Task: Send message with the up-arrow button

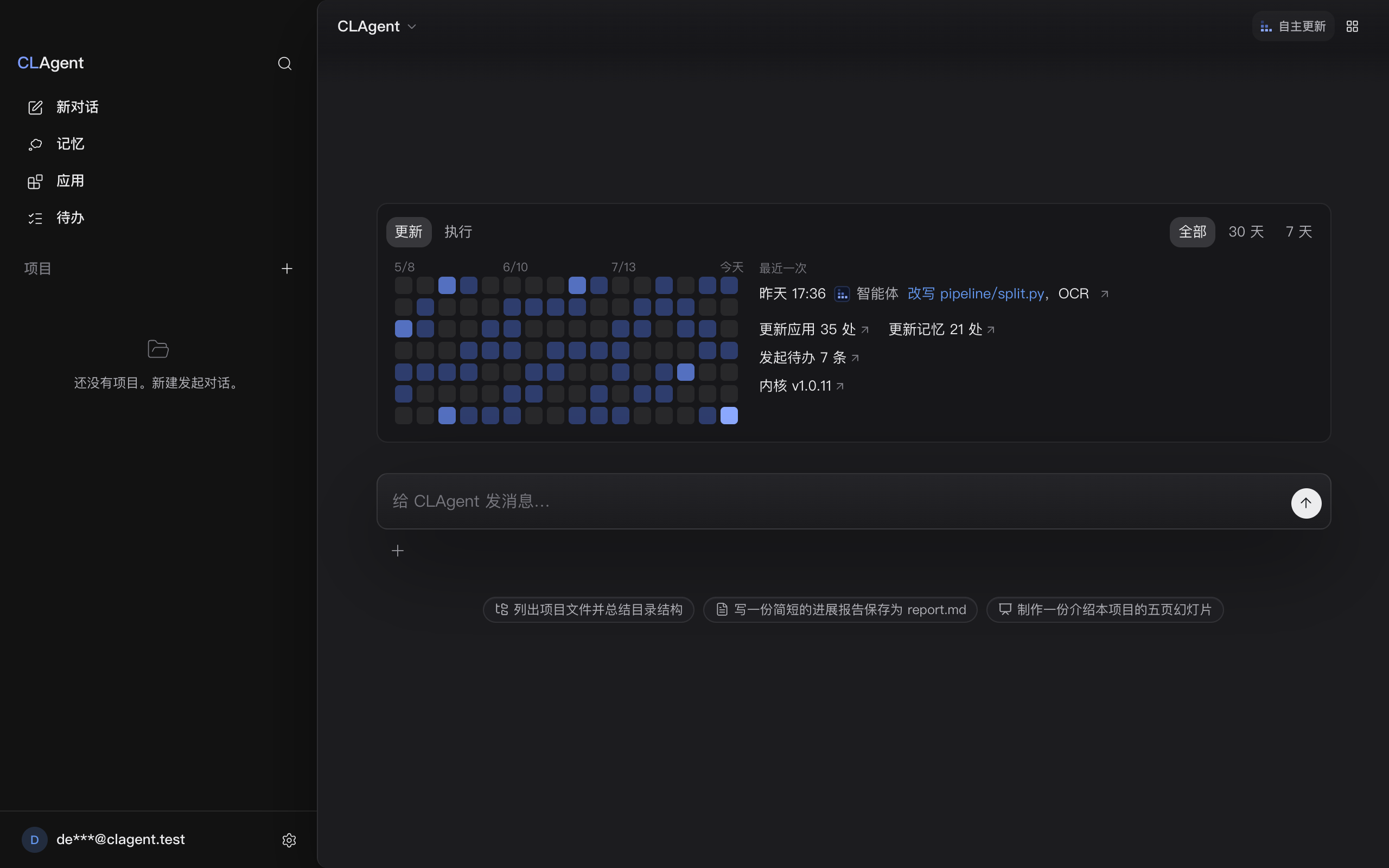Action: (1306, 503)
